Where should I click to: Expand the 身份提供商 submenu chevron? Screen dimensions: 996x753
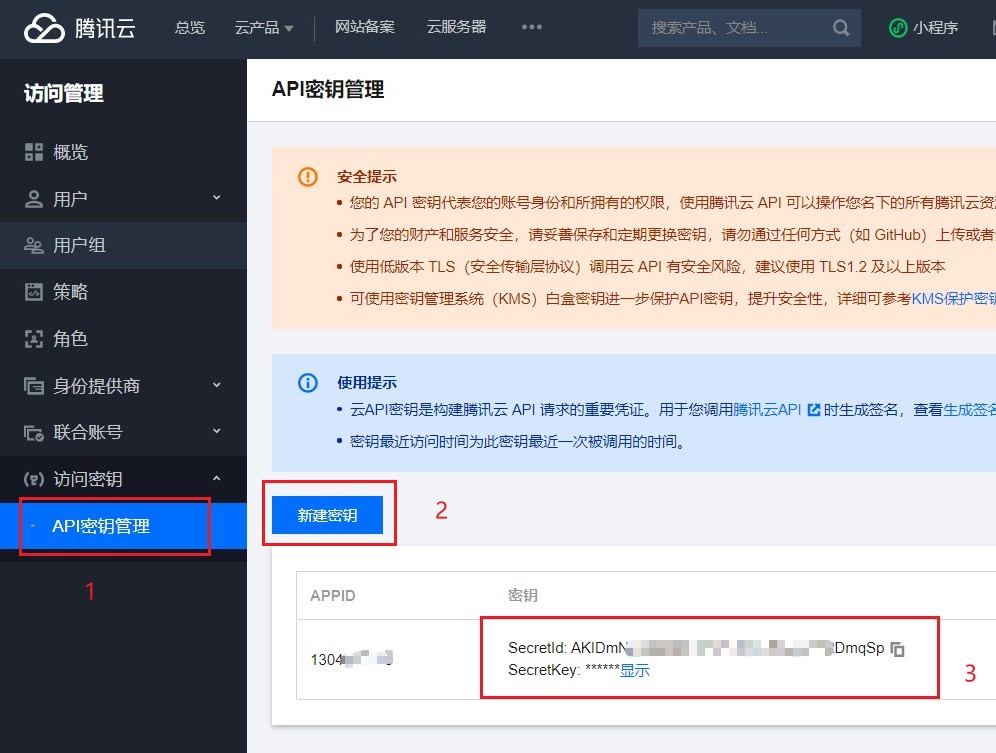tap(217, 384)
